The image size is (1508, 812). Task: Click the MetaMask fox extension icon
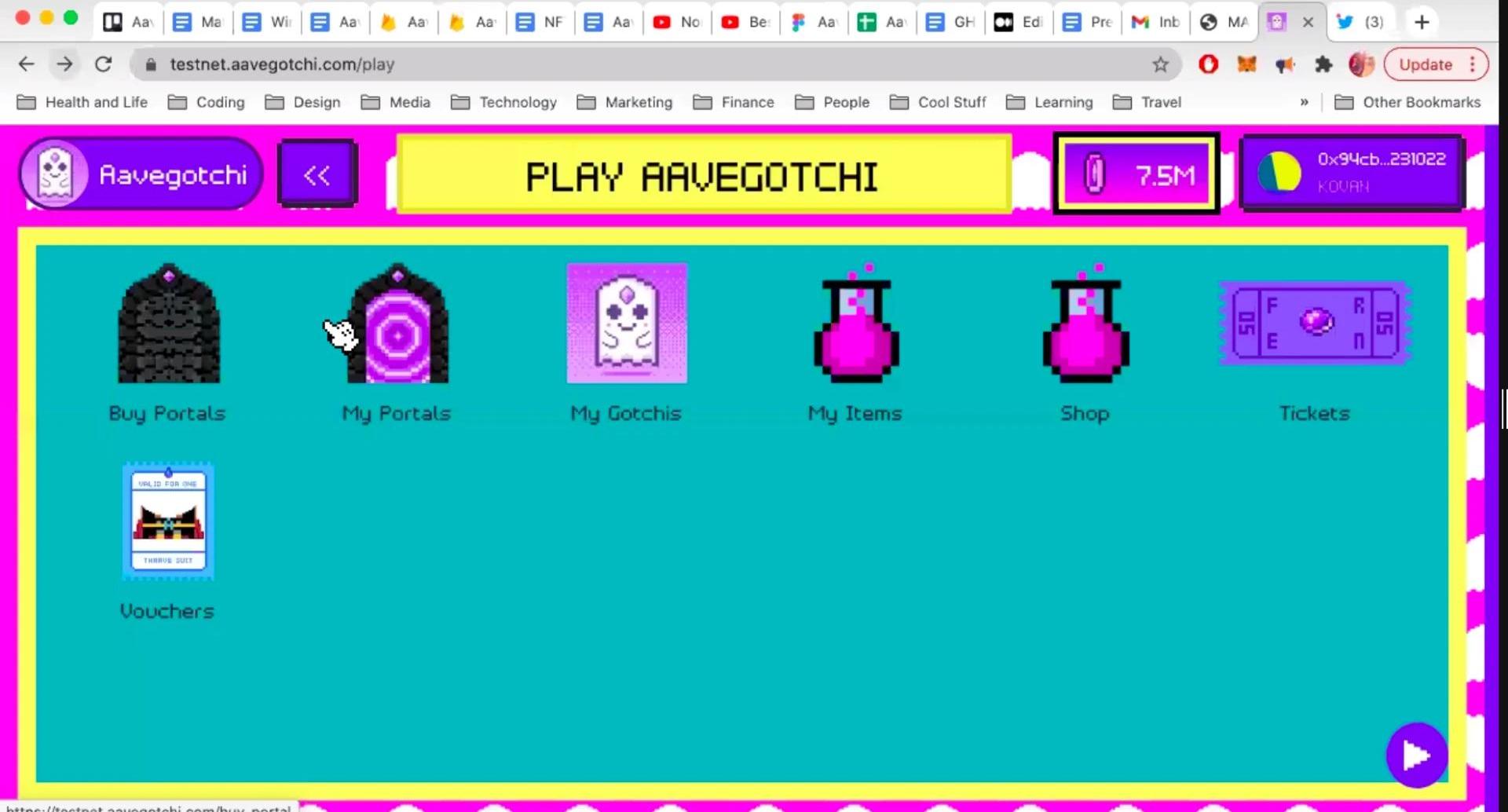1246,64
